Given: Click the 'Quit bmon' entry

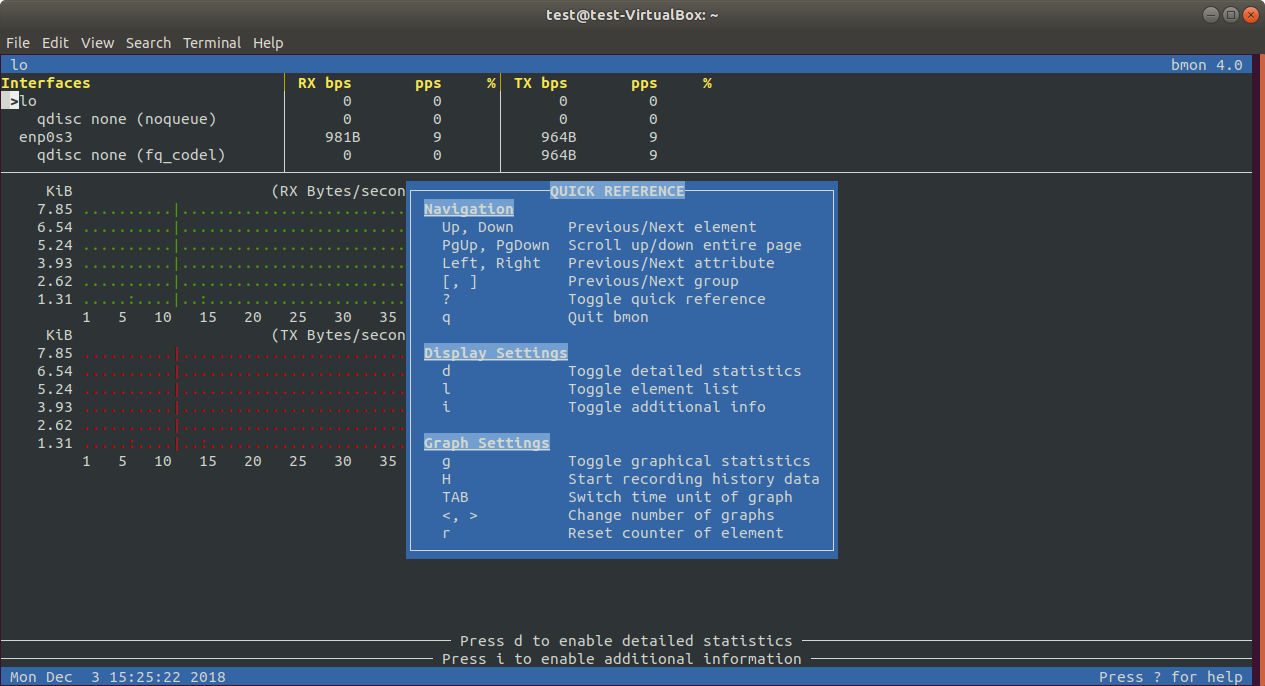Looking at the screenshot, I should pos(608,317).
